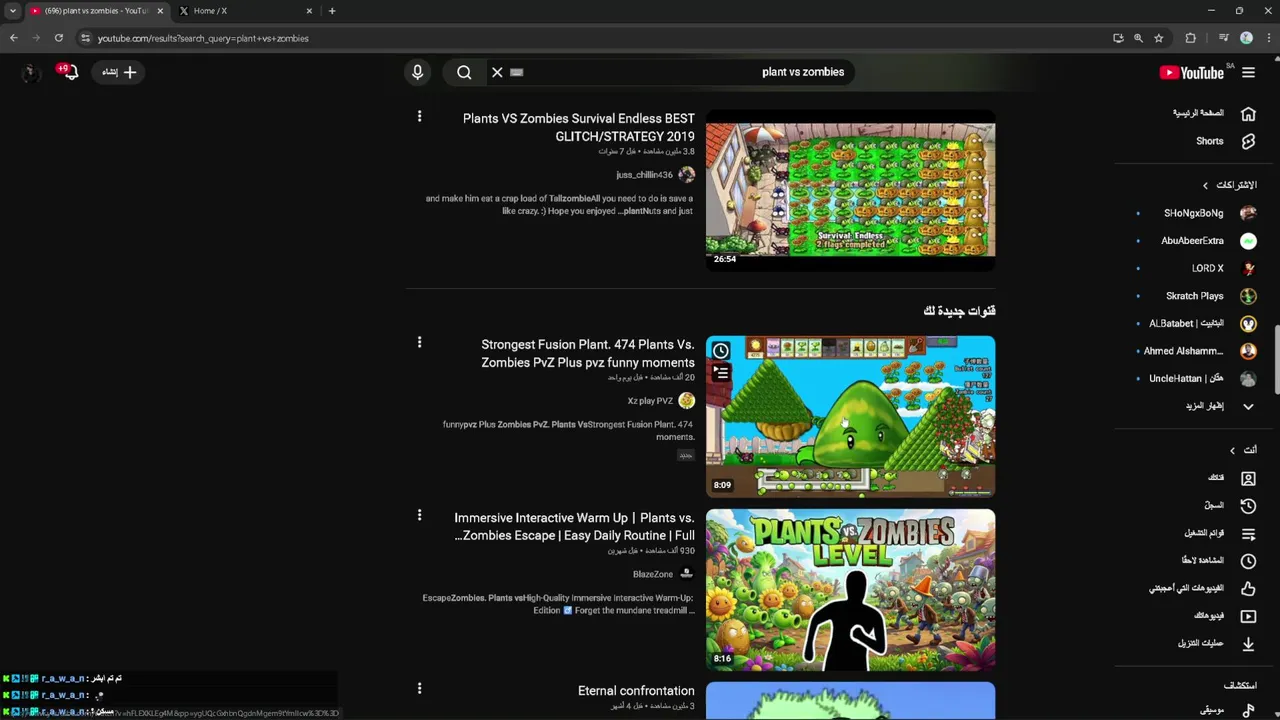The height and width of the screenshot is (720, 1280).
Task: Reload the page
Action: pos(59,38)
